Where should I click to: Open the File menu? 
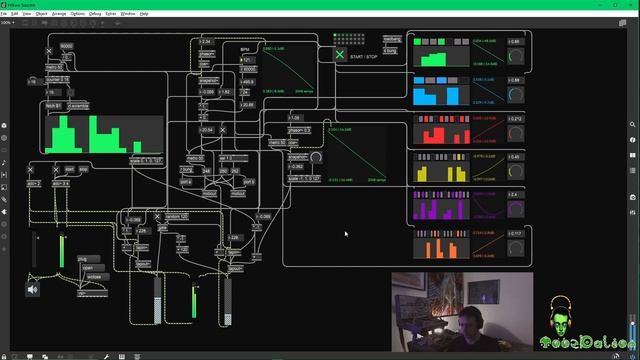(x=4, y=14)
